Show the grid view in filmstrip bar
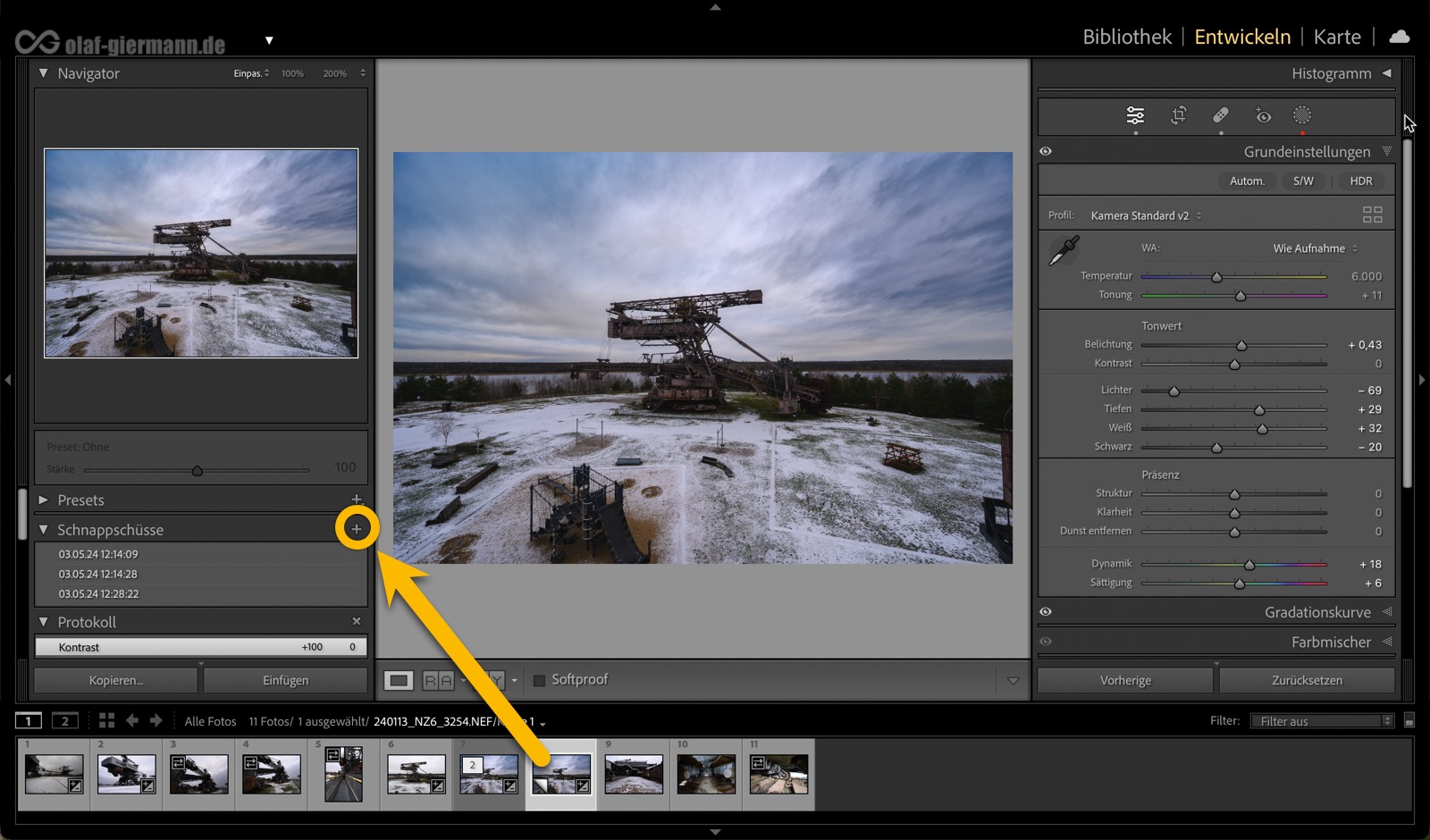Screen dimensions: 1430x840 pyautogui.click(x=106, y=720)
